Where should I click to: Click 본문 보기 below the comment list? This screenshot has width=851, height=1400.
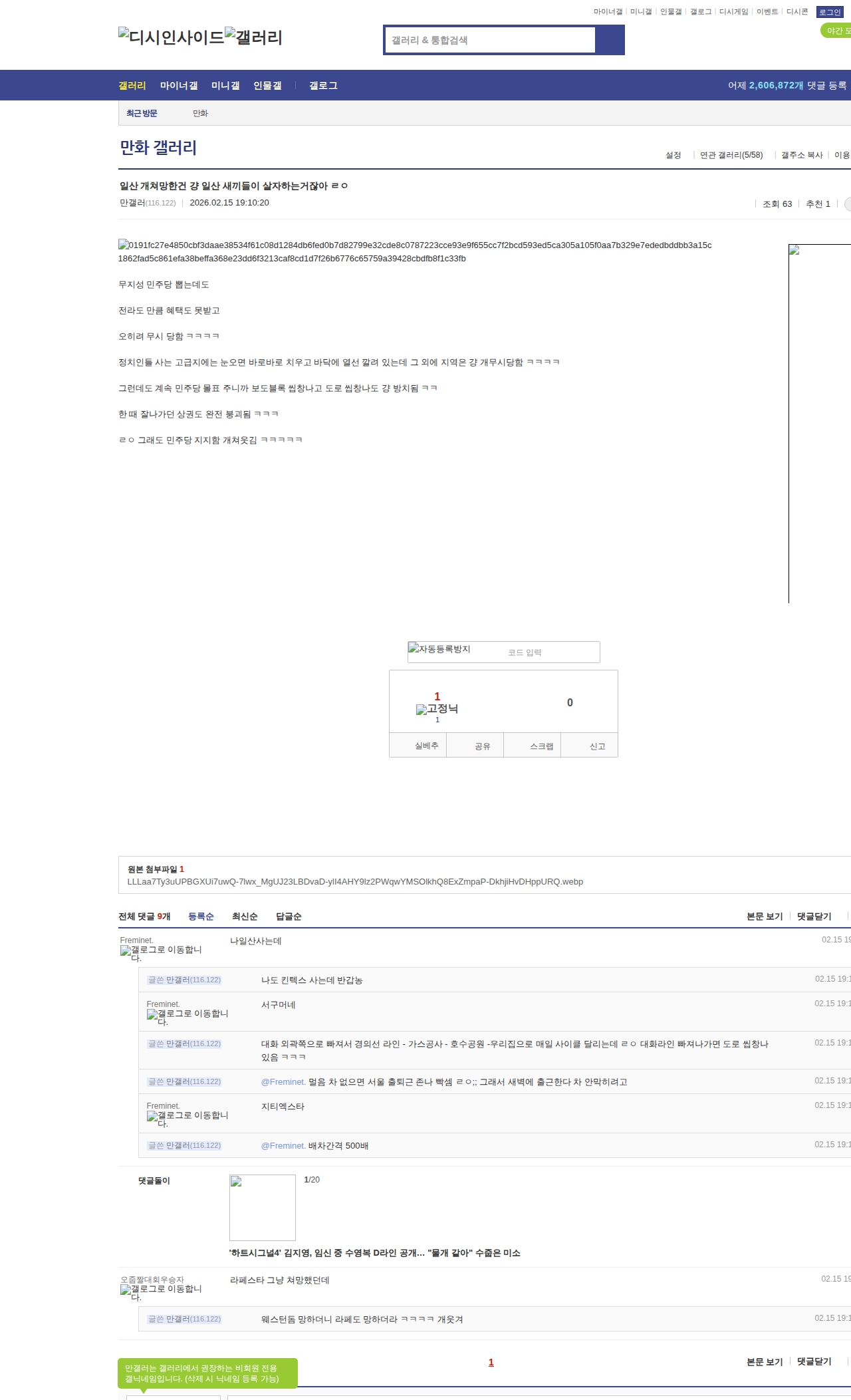(765, 1361)
